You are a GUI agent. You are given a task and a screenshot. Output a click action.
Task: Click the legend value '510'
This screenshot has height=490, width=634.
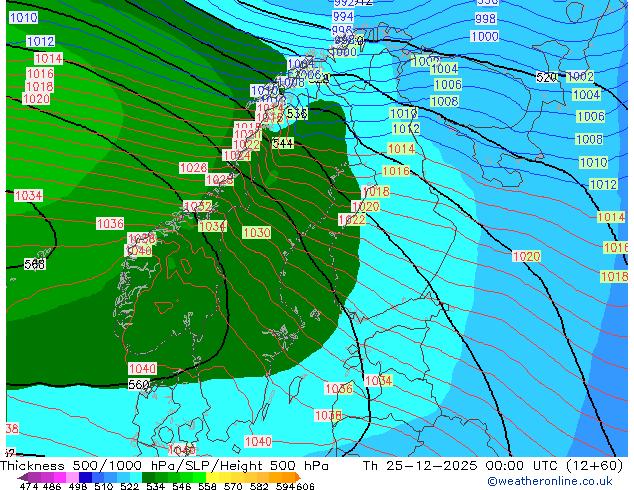pyautogui.click(x=104, y=486)
